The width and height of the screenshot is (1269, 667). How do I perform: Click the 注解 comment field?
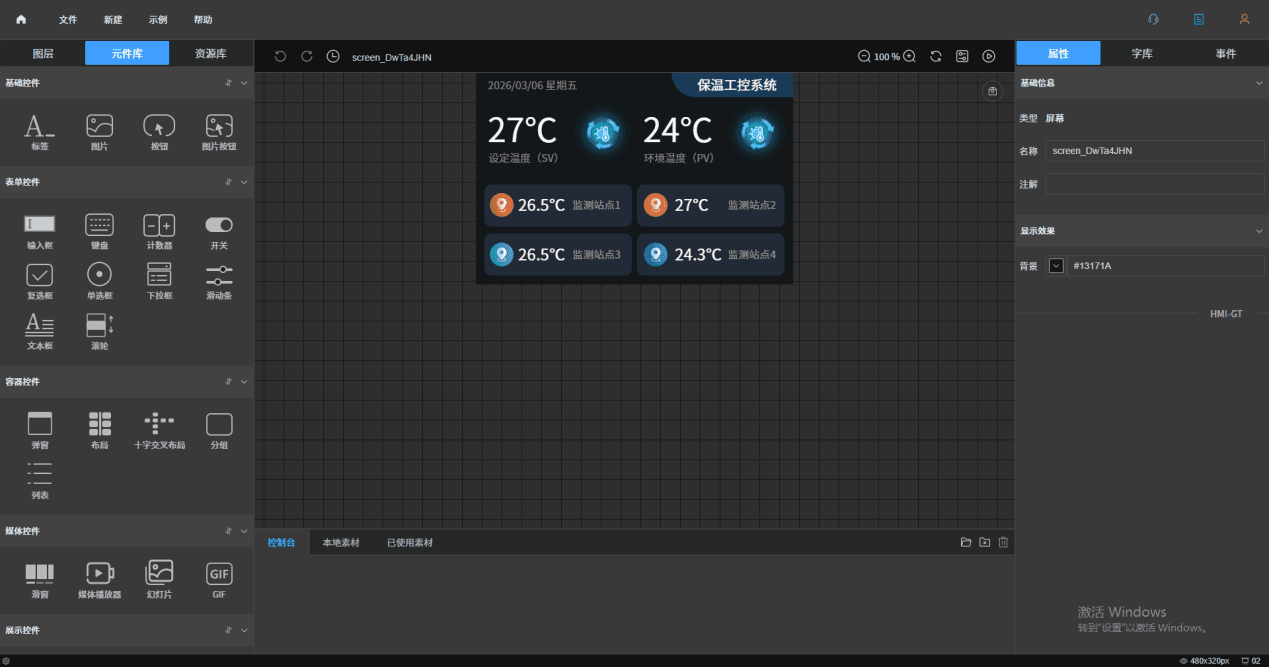coord(1155,184)
